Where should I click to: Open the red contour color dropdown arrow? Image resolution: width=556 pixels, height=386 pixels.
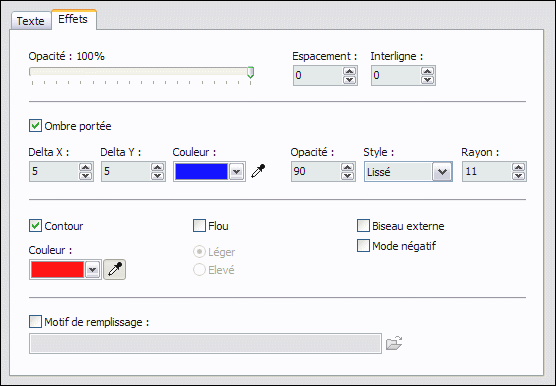click(x=93, y=270)
